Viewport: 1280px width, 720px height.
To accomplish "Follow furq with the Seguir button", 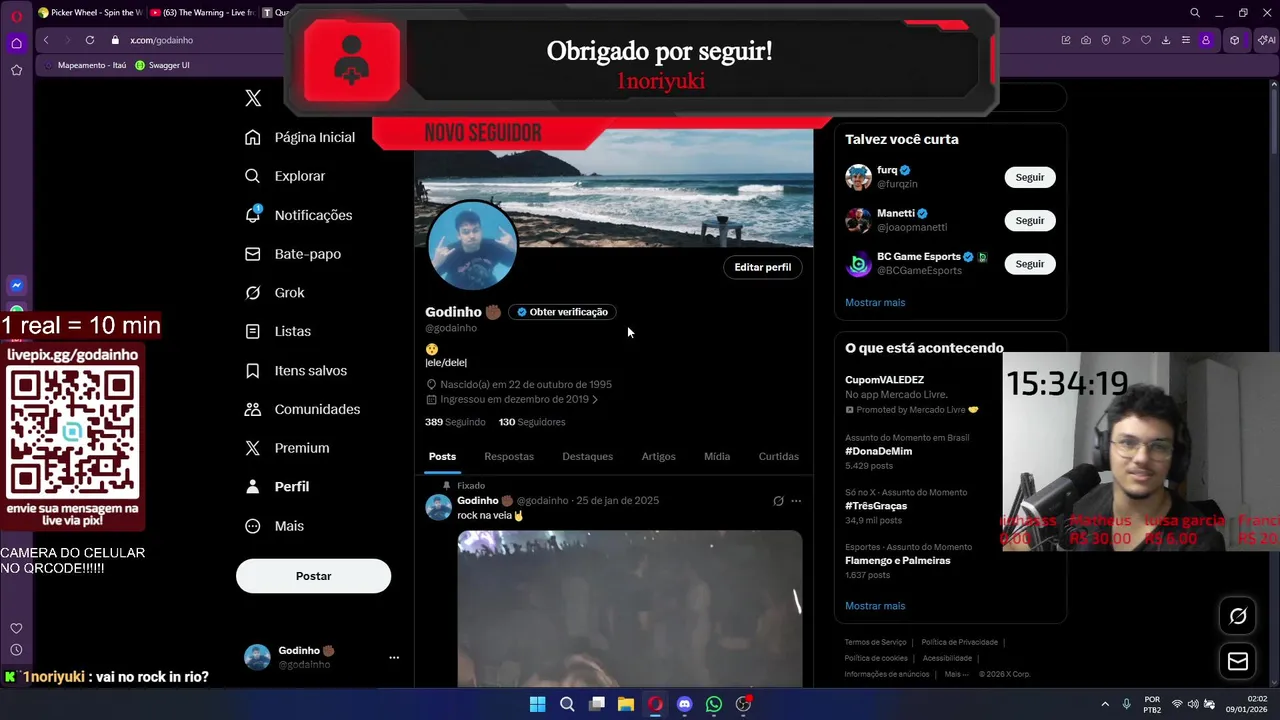I will [1029, 177].
